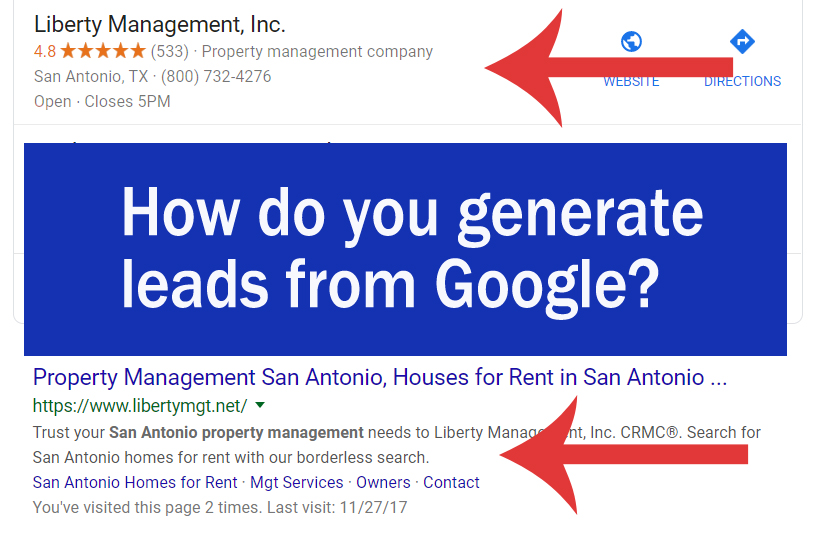The height and width of the screenshot is (541, 817).
Task: Open the 'Contact' sitelink
Action: point(451,483)
